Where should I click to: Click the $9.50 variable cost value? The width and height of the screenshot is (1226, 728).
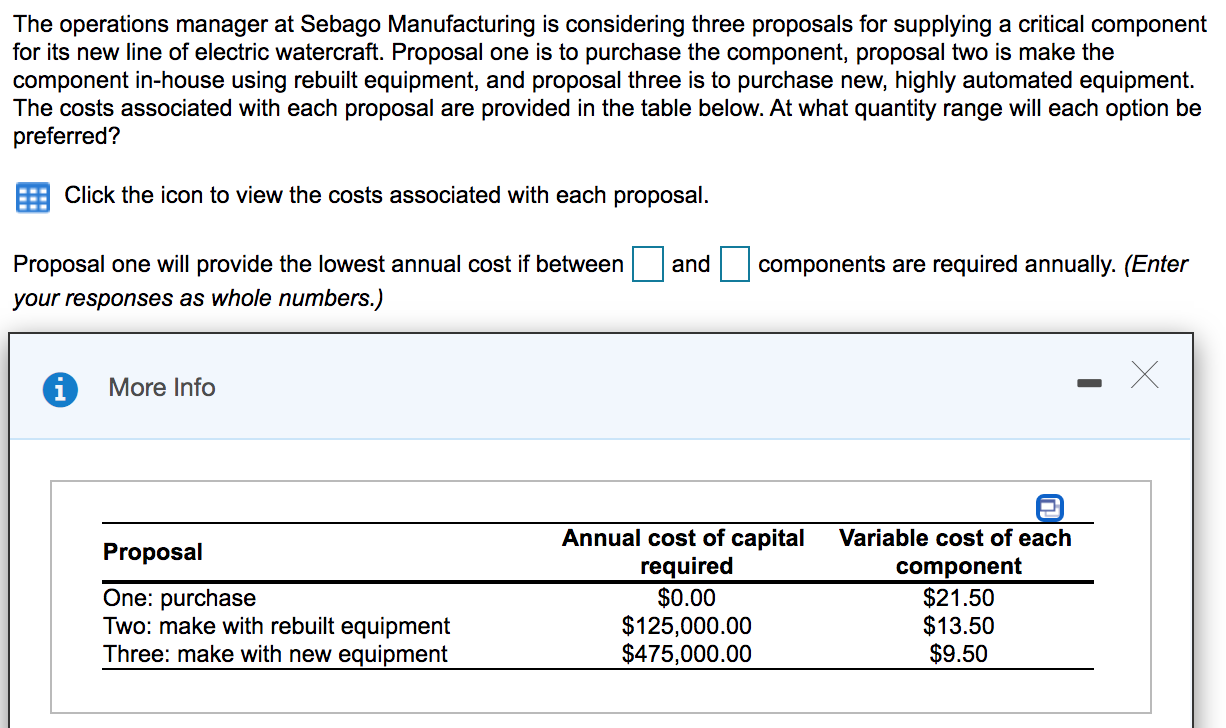(x=959, y=653)
